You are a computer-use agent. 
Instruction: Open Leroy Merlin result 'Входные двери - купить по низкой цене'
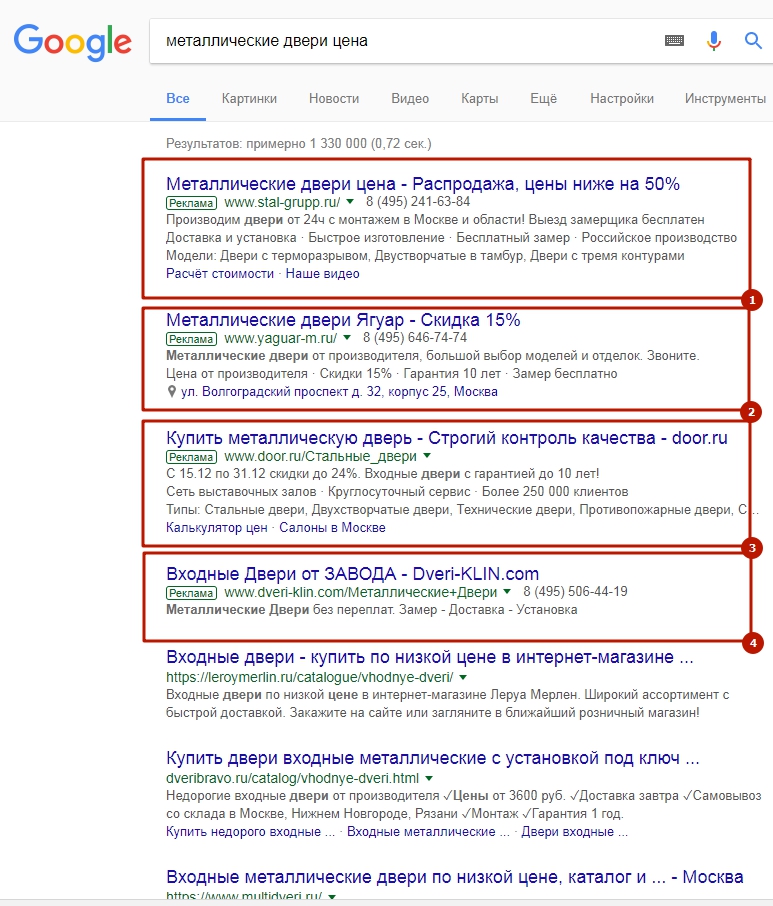coord(430,657)
